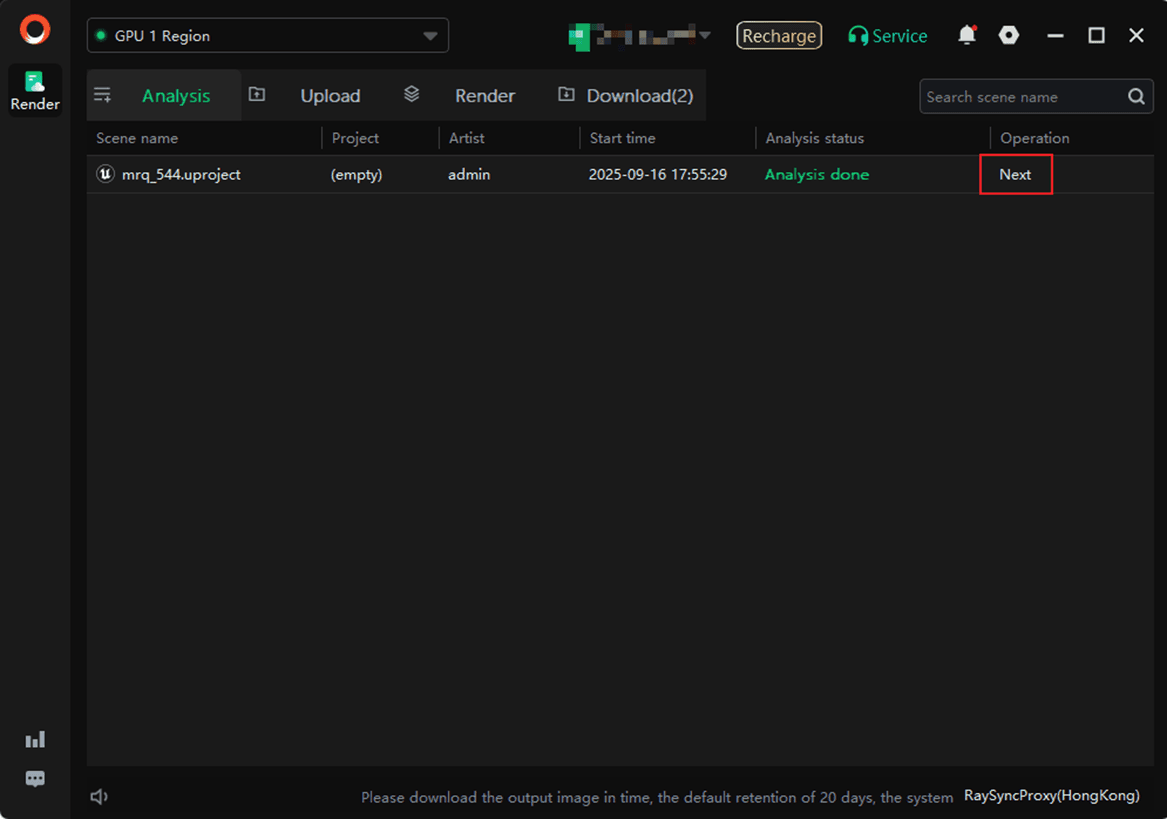The width and height of the screenshot is (1167, 819).
Task: Click the Recharge button
Action: tap(779, 36)
